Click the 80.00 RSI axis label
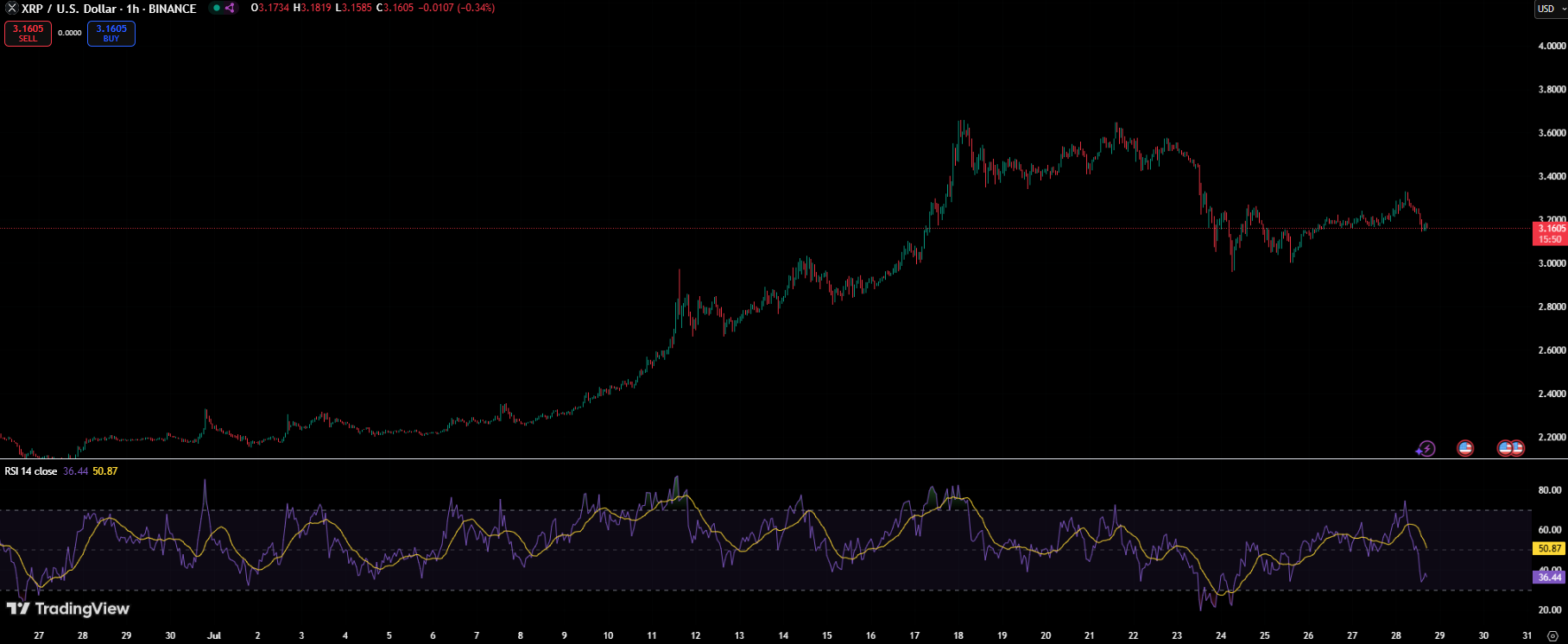The height and width of the screenshot is (644, 1568). click(x=1550, y=490)
